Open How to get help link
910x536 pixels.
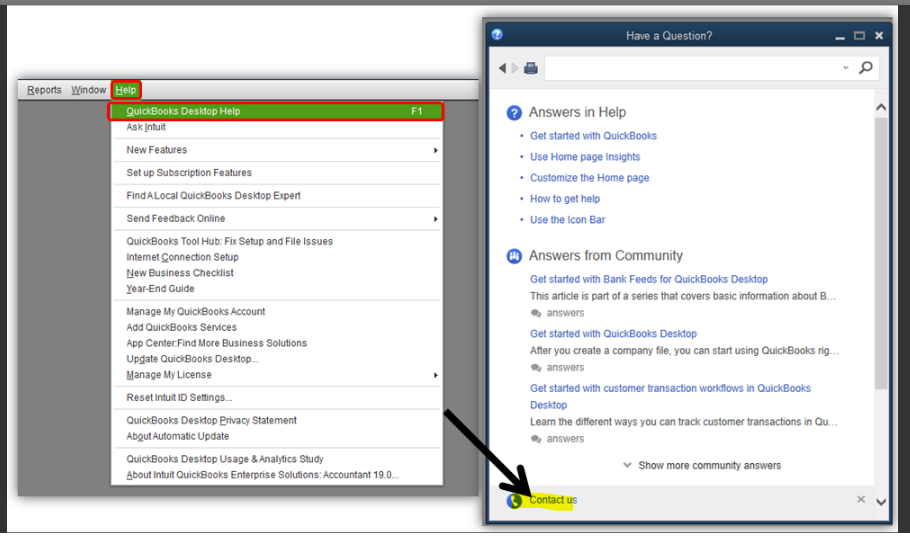point(565,198)
